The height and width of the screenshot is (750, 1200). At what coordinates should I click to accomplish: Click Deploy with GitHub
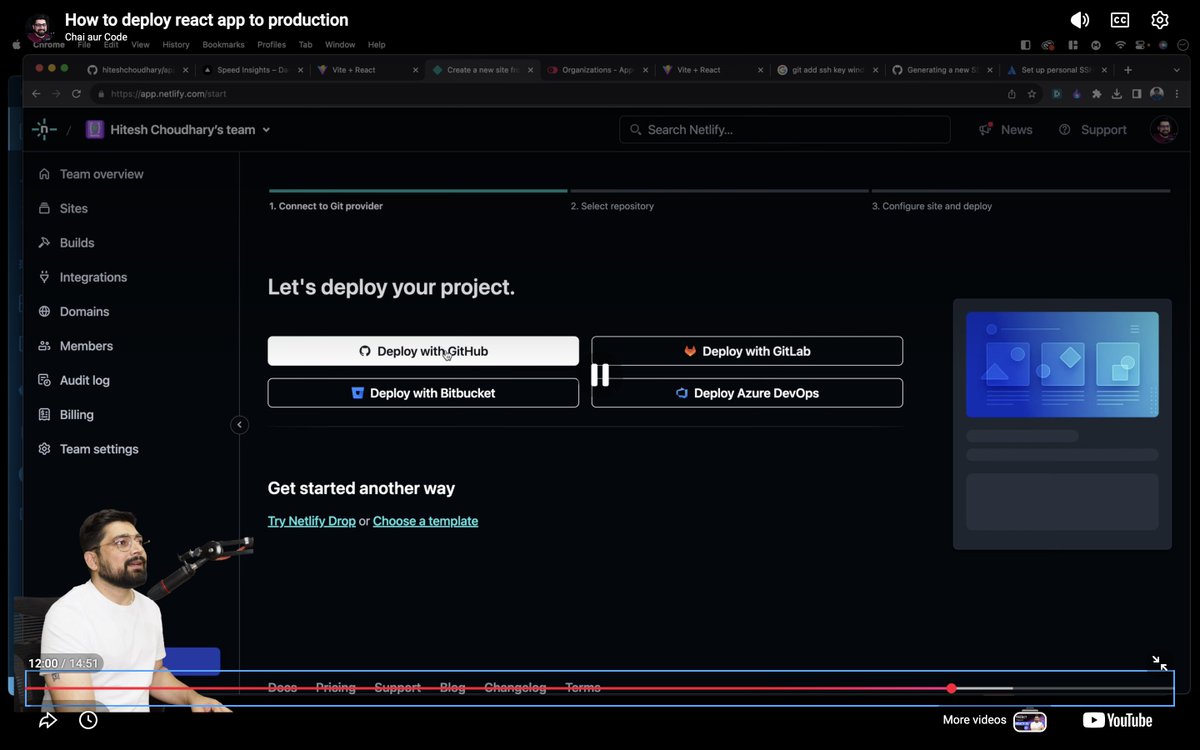(x=423, y=351)
